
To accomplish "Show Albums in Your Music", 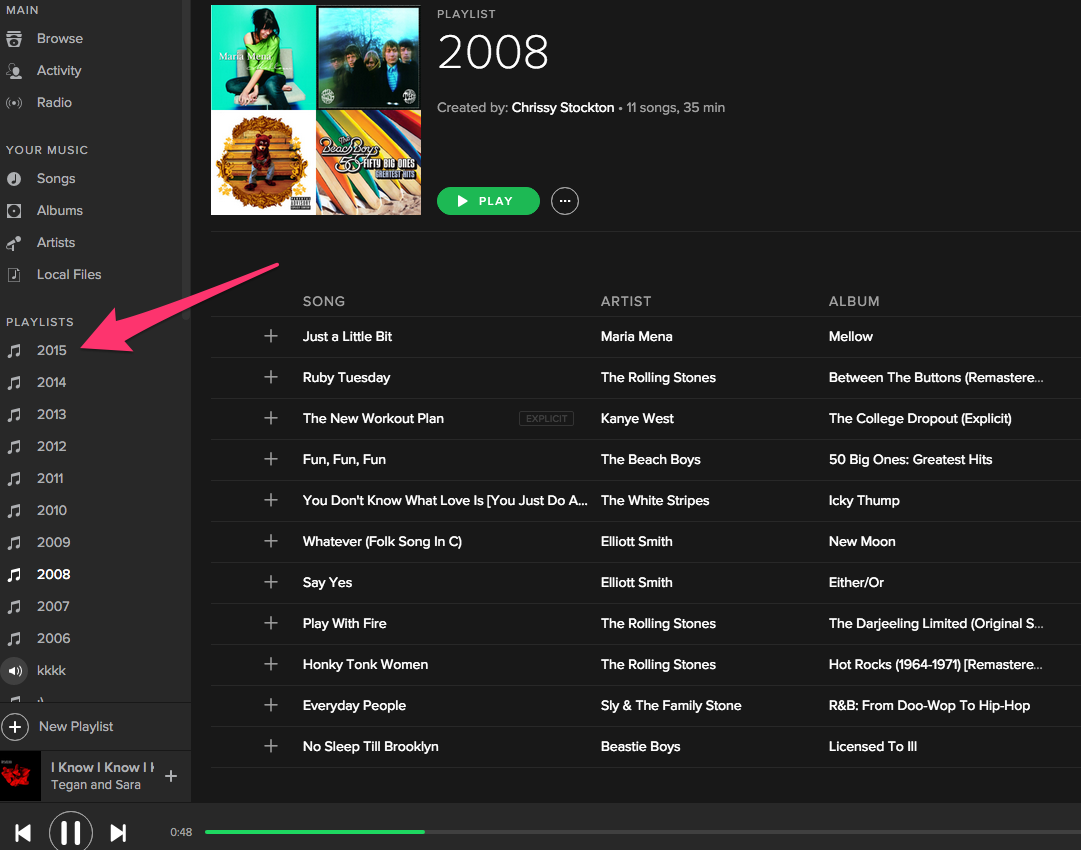I will pos(60,211).
